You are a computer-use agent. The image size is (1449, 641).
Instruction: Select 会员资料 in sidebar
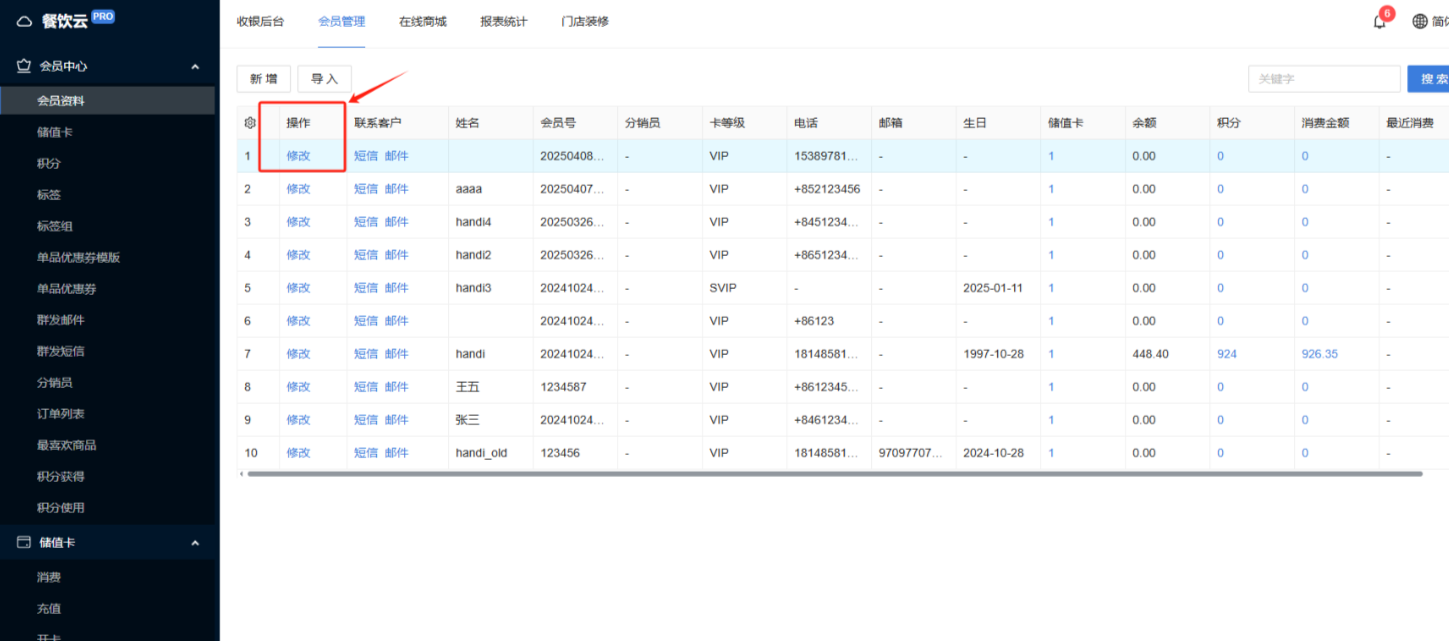[x=107, y=101]
